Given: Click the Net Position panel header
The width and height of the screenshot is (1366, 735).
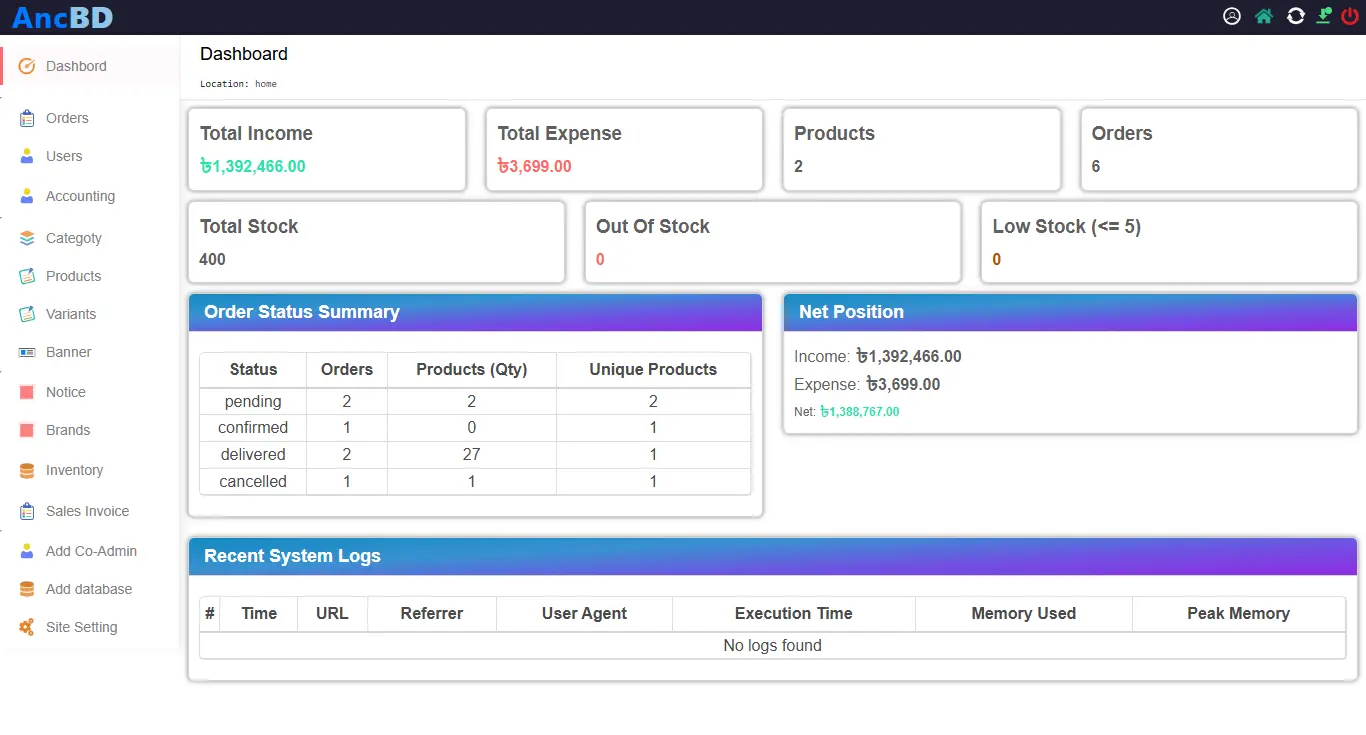Looking at the screenshot, I should 1070,312.
